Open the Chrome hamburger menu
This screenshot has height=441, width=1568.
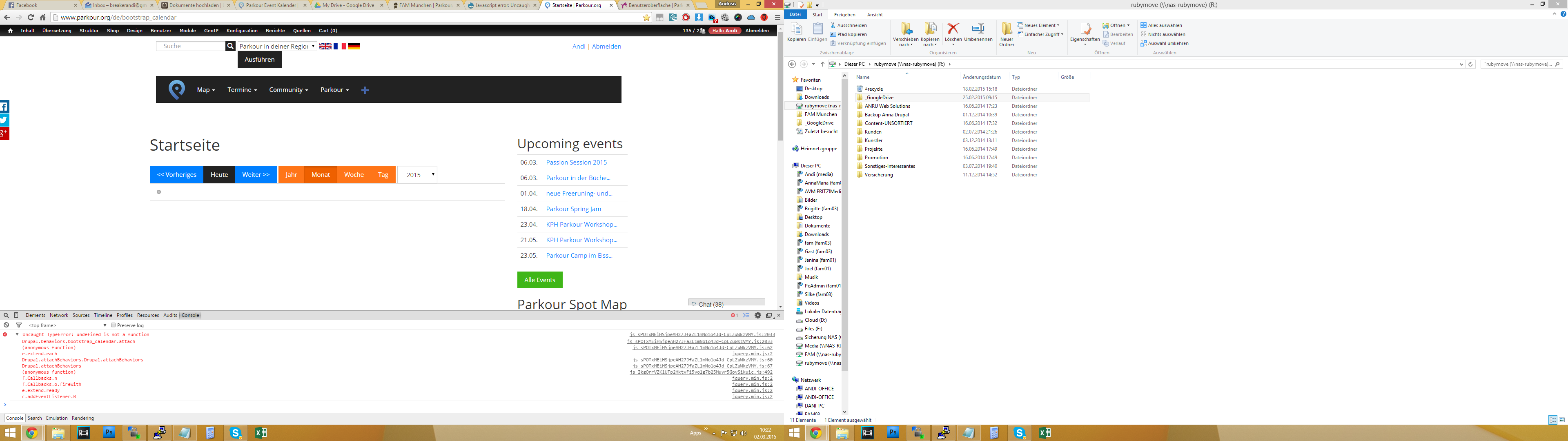coord(777,18)
